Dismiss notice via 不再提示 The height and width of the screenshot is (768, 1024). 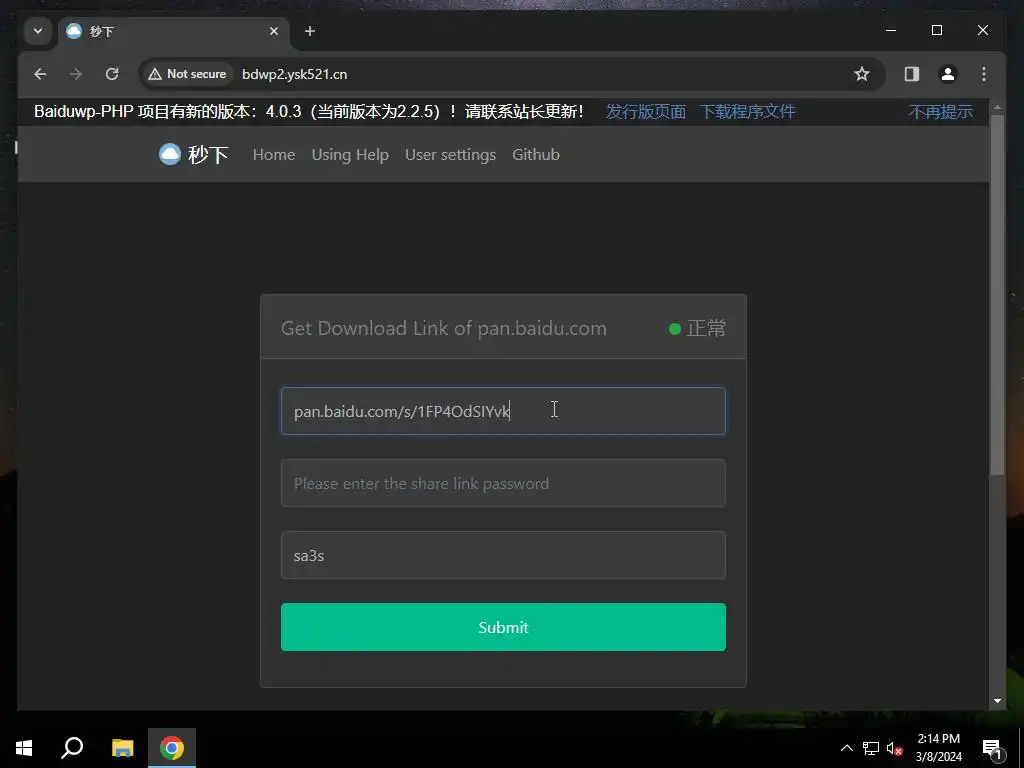[x=940, y=112]
